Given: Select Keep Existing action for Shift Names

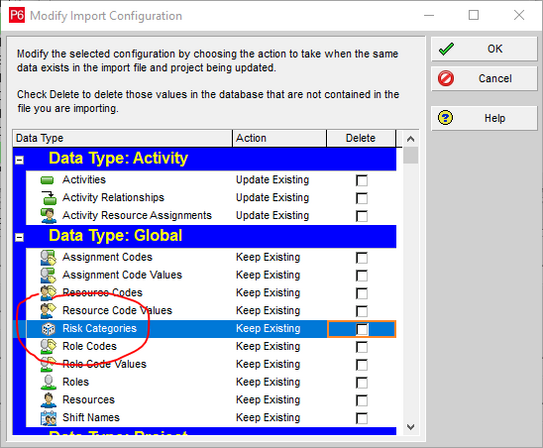Looking at the screenshot, I should tap(268, 418).
